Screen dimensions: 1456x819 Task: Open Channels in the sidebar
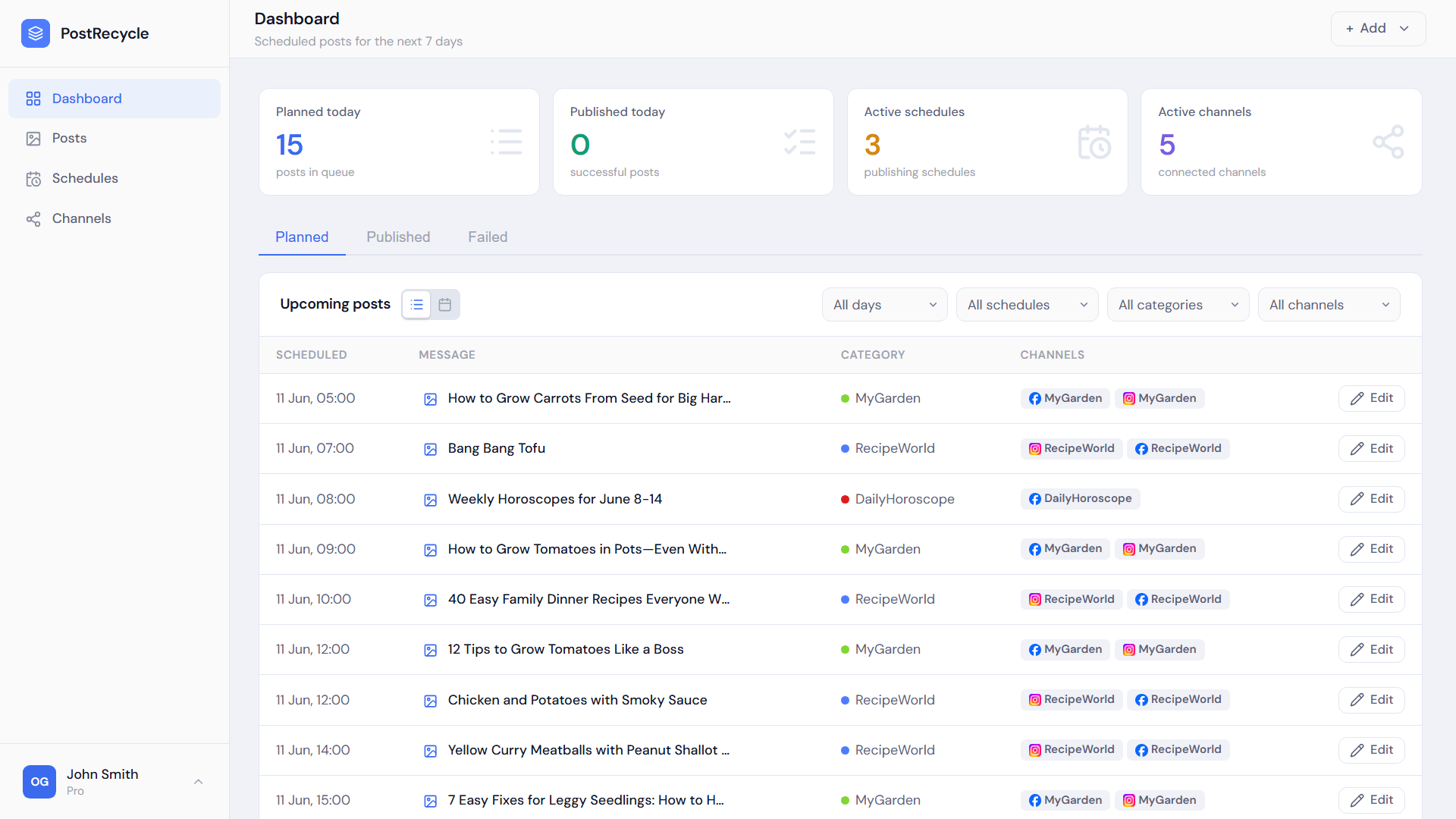tap(115, 218)
